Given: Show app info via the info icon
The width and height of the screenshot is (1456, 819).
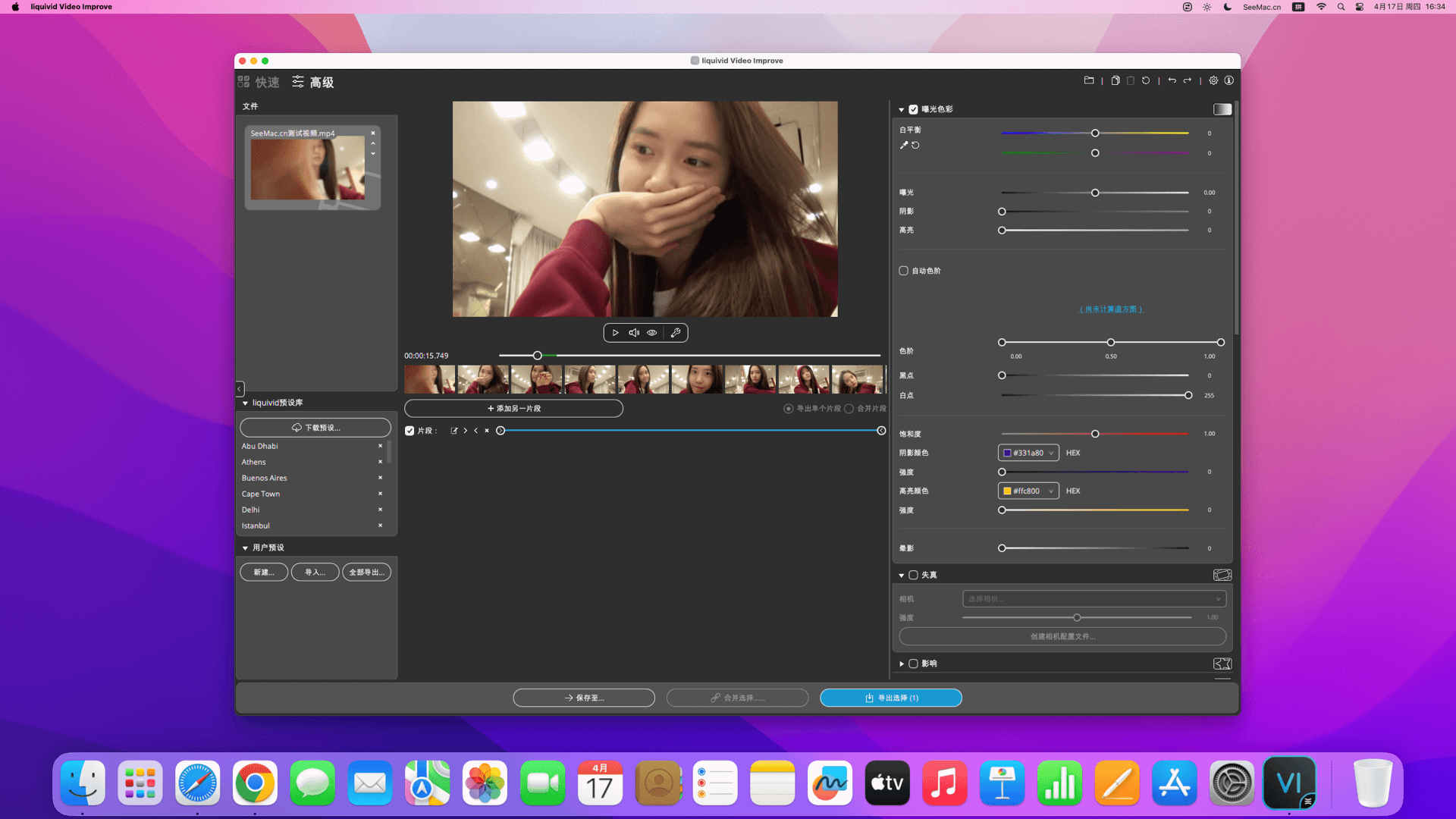Looking at the screenshot, I should [x=1229, y=80].
